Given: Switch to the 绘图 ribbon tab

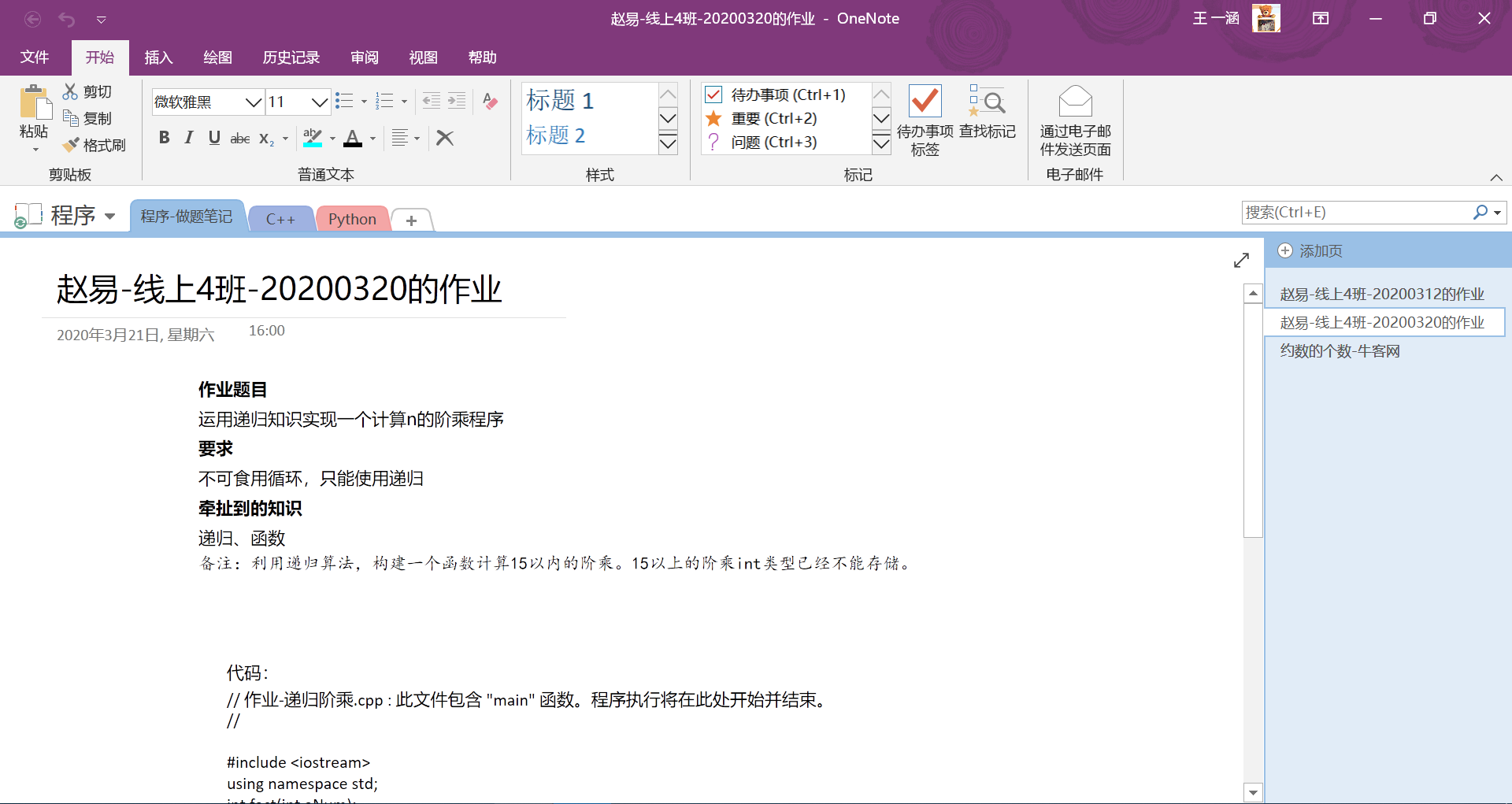Looking at the screenshot, I should [x=217, y=57].
